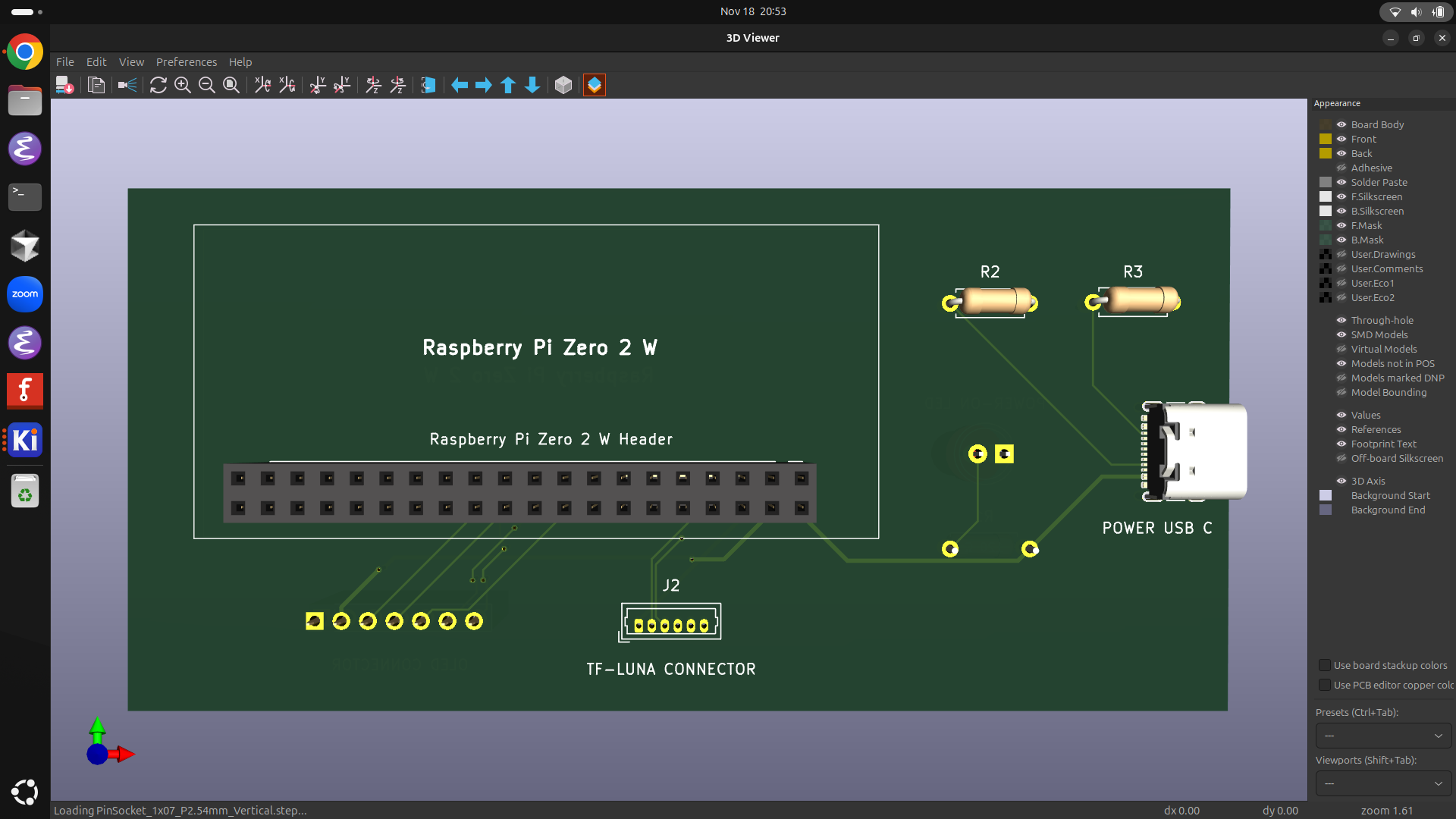Click the Reload board refresh icon
This screenshot has height=819, width=1456.
[158, 85]
